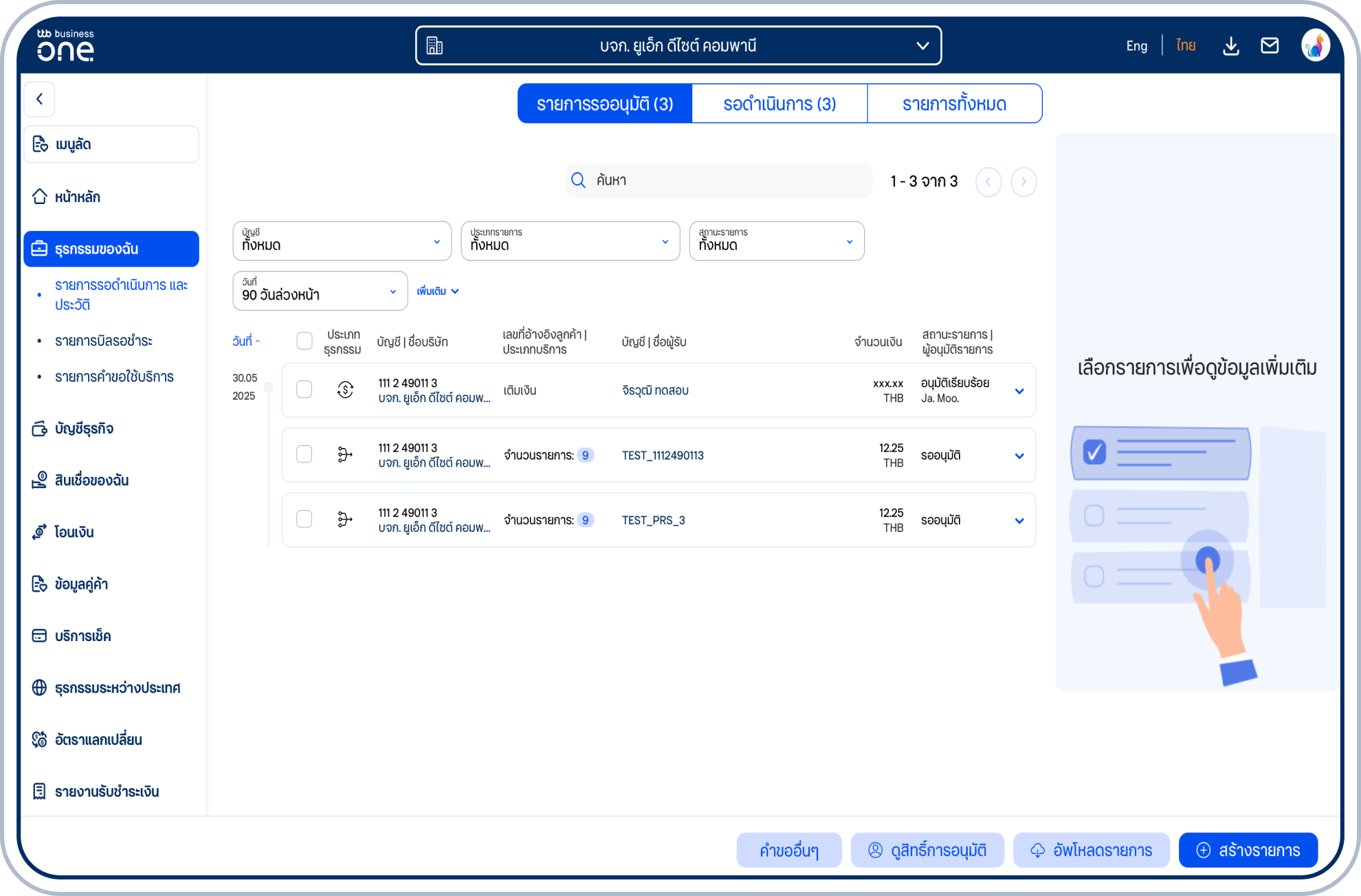The height and width of the screenshot is (896, 1361).
Task: Go to next page arrow
Action: point(1023,182)
